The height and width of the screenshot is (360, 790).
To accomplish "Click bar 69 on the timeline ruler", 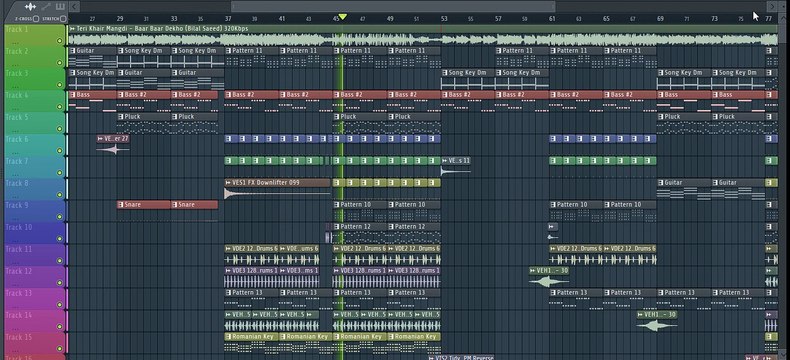I will (660, 19).
